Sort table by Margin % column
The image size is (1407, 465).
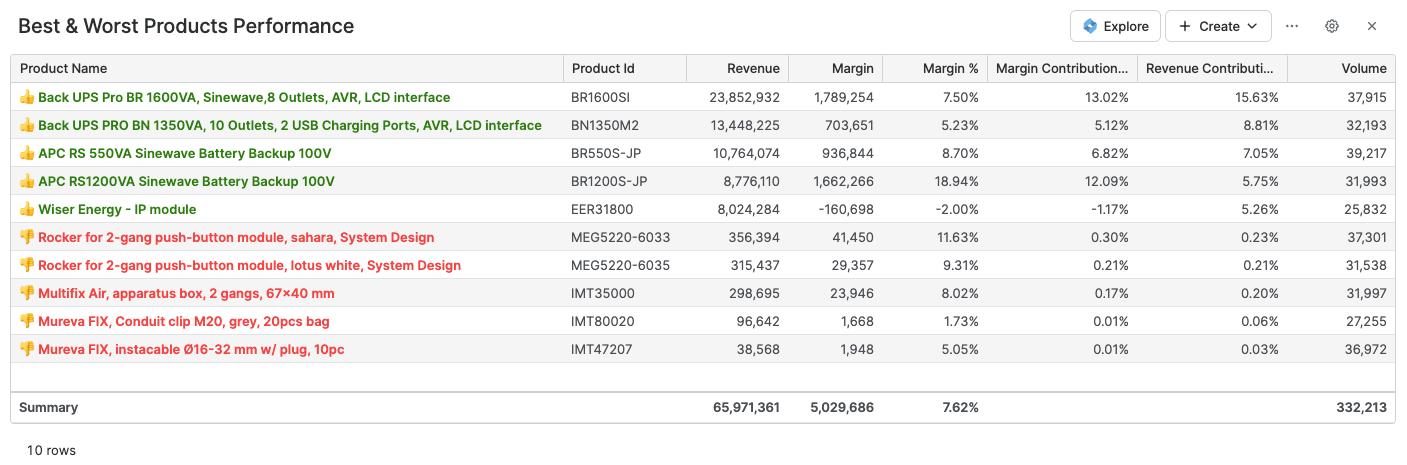click(950, 69)
